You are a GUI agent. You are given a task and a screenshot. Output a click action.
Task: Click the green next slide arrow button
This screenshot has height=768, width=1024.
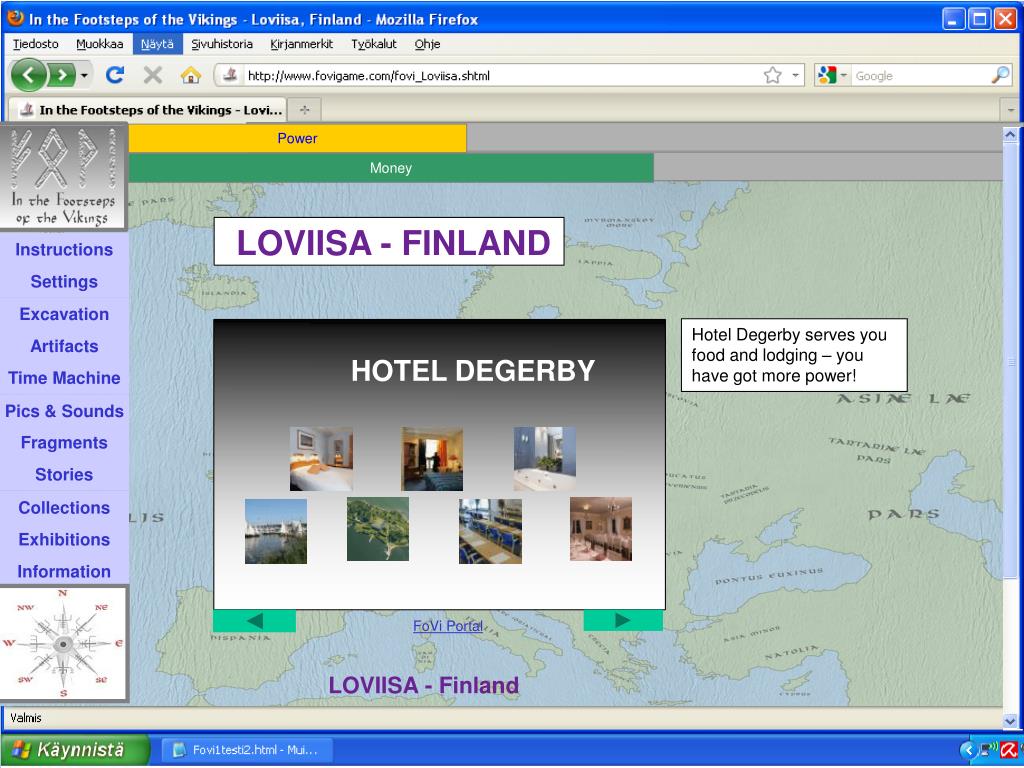(623, 620)
